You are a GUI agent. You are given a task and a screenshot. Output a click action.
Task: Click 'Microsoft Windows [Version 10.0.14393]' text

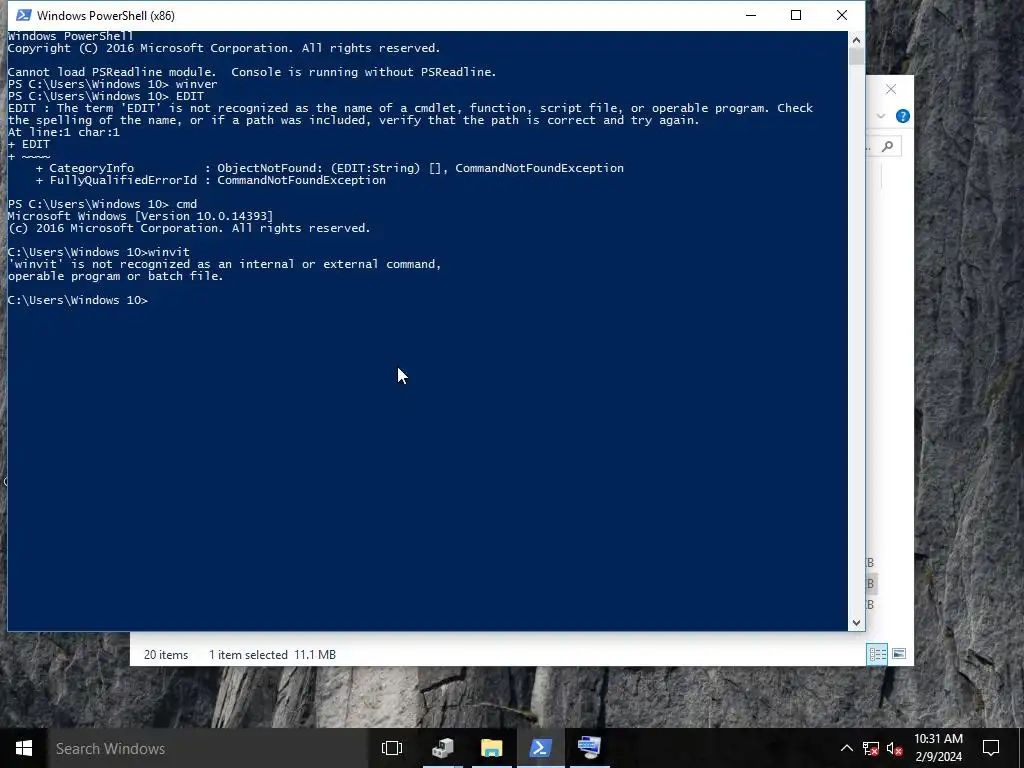pyautogui.click(x=140, y=216)
